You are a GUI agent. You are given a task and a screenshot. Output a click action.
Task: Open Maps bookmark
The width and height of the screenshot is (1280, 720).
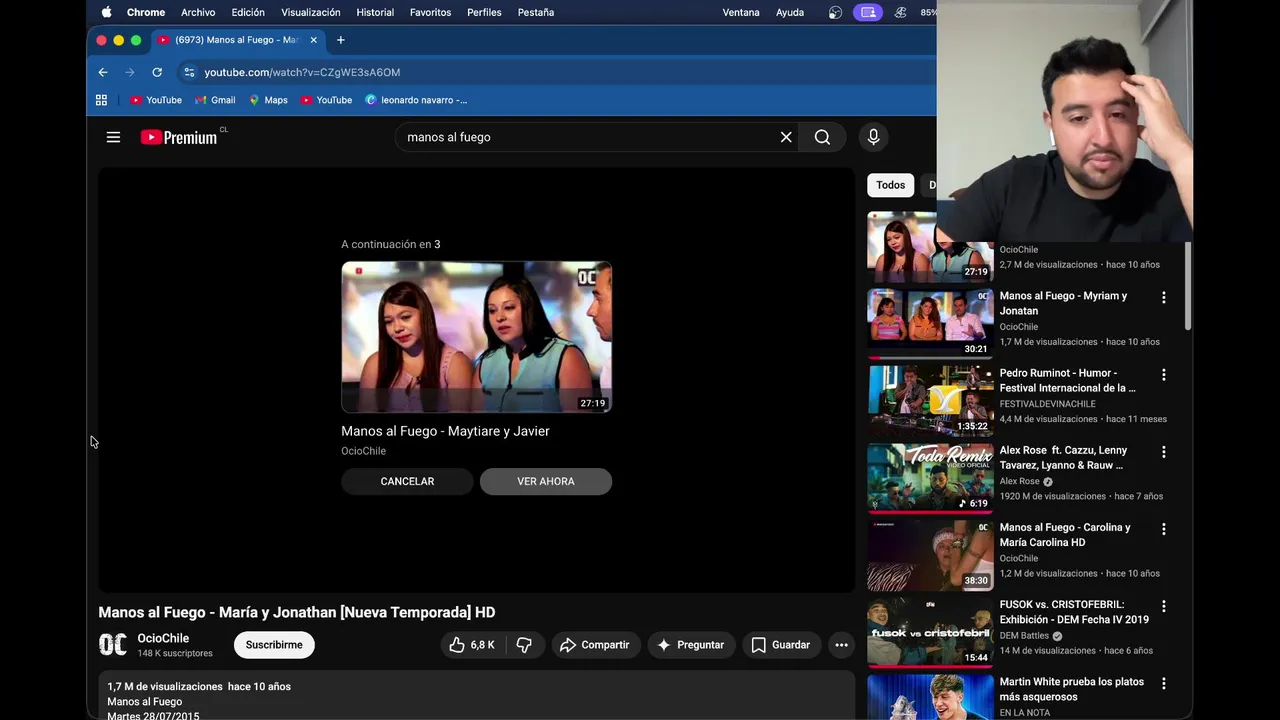[x=268, y=100]
